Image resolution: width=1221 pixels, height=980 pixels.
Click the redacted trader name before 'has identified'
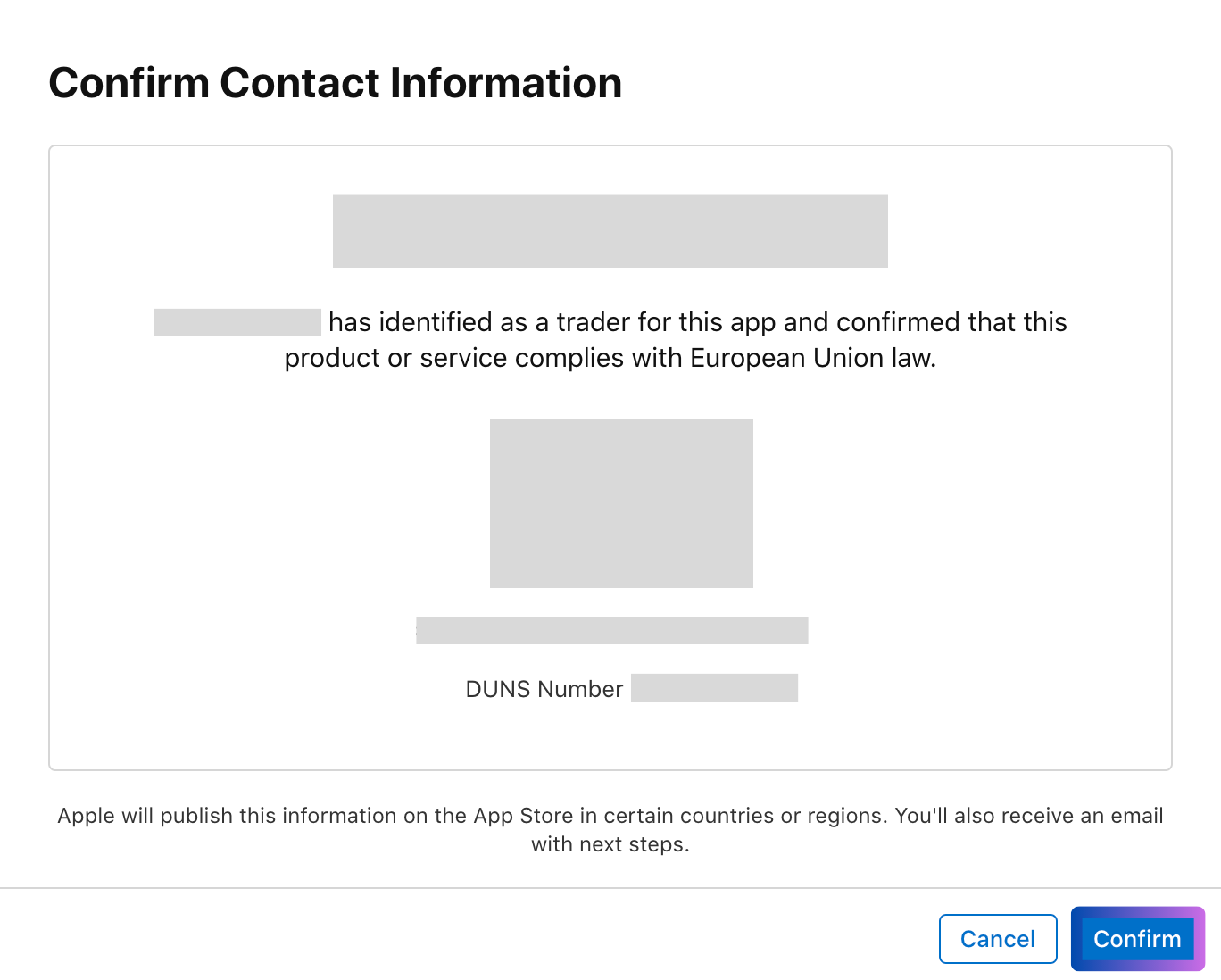[237, 321]
